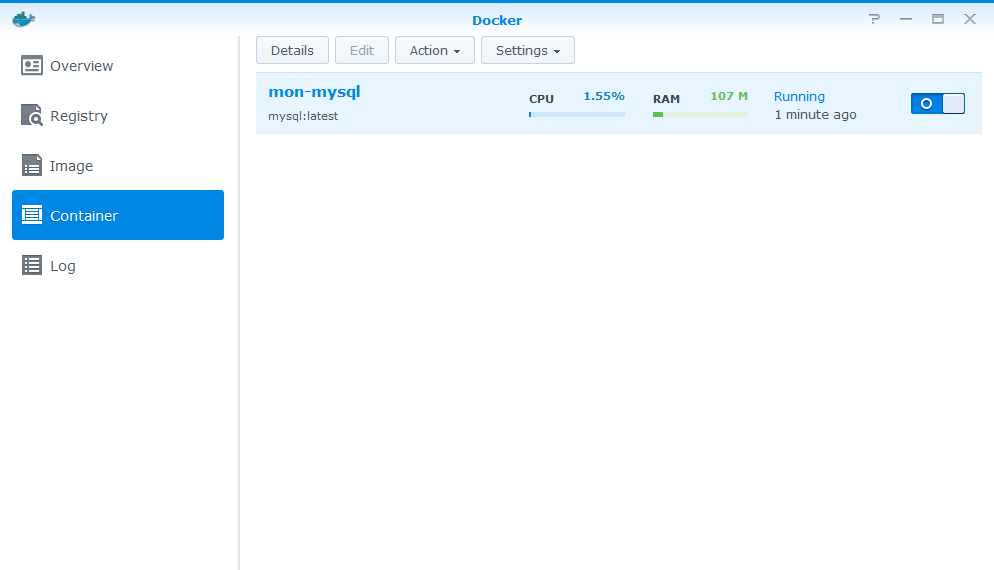Click the Edit button
The height and width of the screenshot is (570, 994).
click(362, 50)
